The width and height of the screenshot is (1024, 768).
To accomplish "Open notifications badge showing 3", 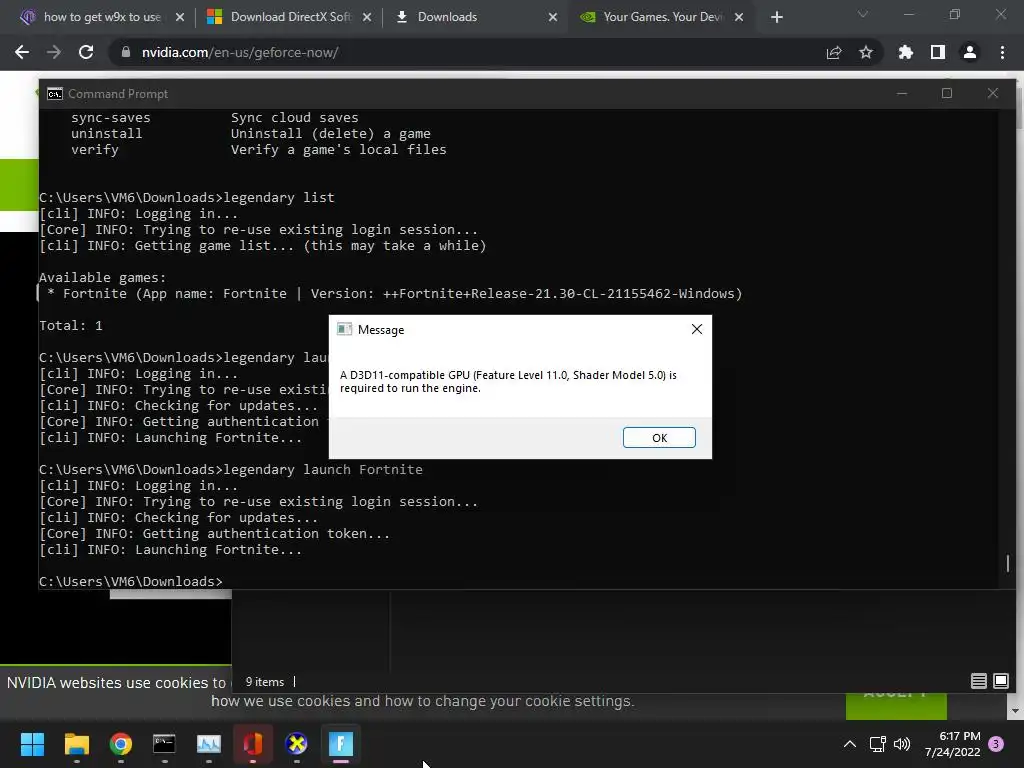I will pyautogui.click(x=996, y=744).
